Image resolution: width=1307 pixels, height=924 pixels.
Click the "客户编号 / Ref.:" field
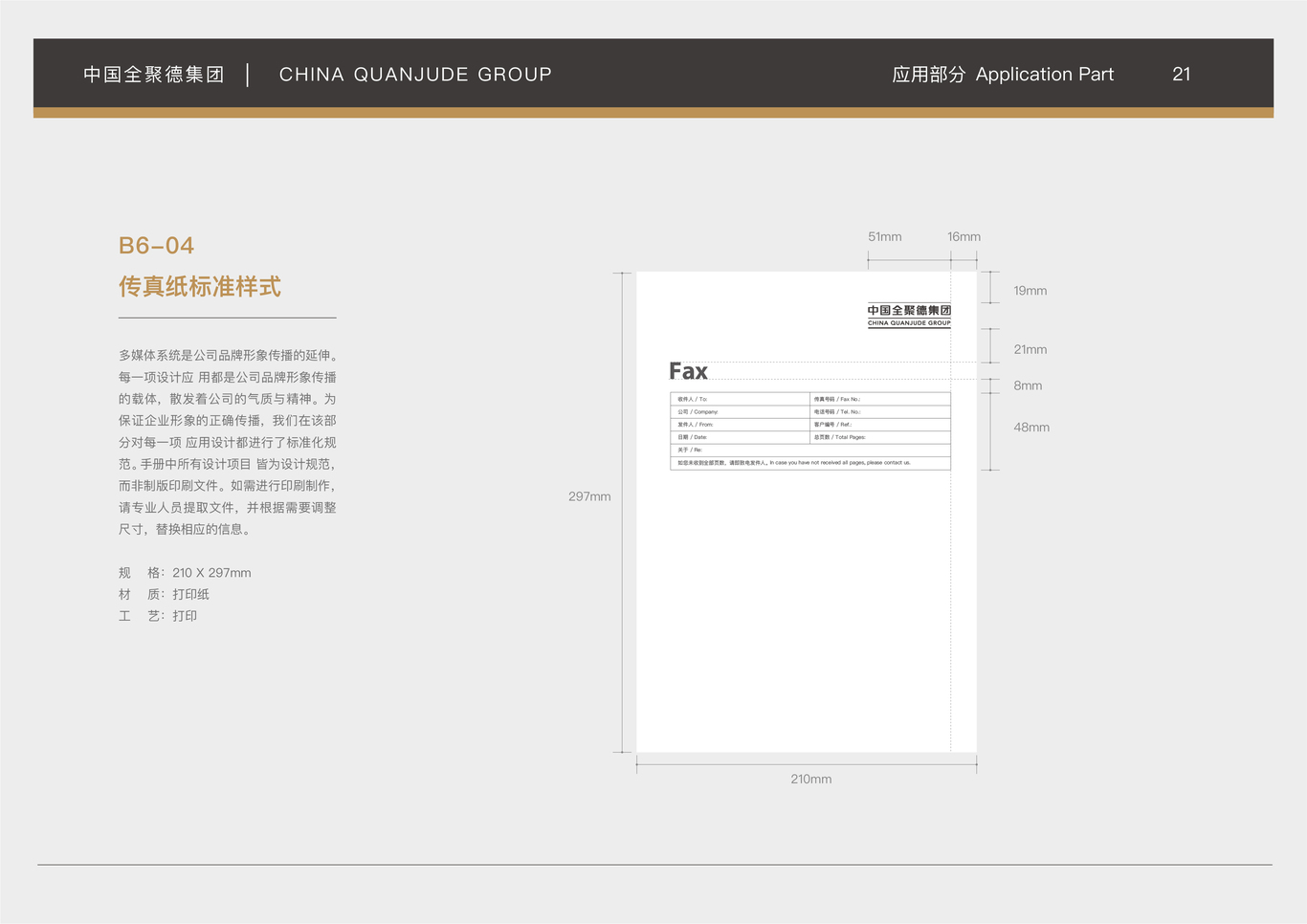tap(880, 424)
